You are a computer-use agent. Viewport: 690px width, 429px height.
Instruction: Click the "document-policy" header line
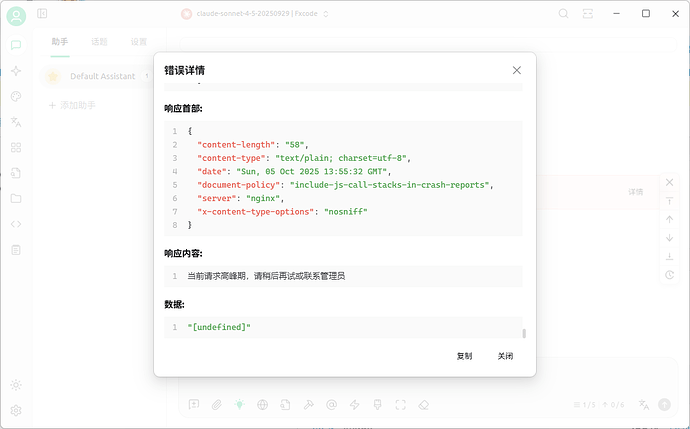pyautogui.click(x=345, y=185)
